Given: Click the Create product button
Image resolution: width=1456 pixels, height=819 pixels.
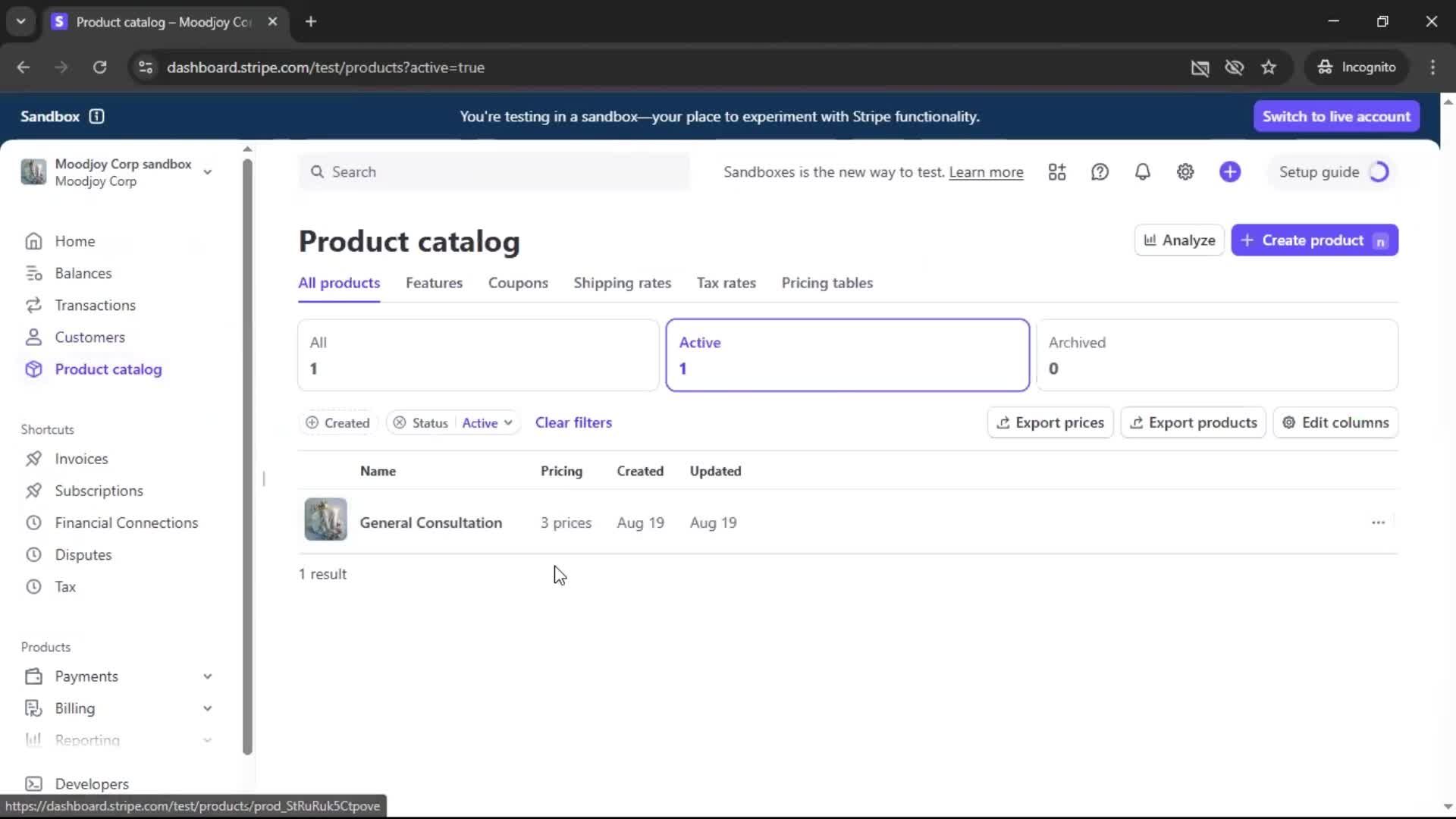Looking at the screenshot, I should click(1313, 240).
